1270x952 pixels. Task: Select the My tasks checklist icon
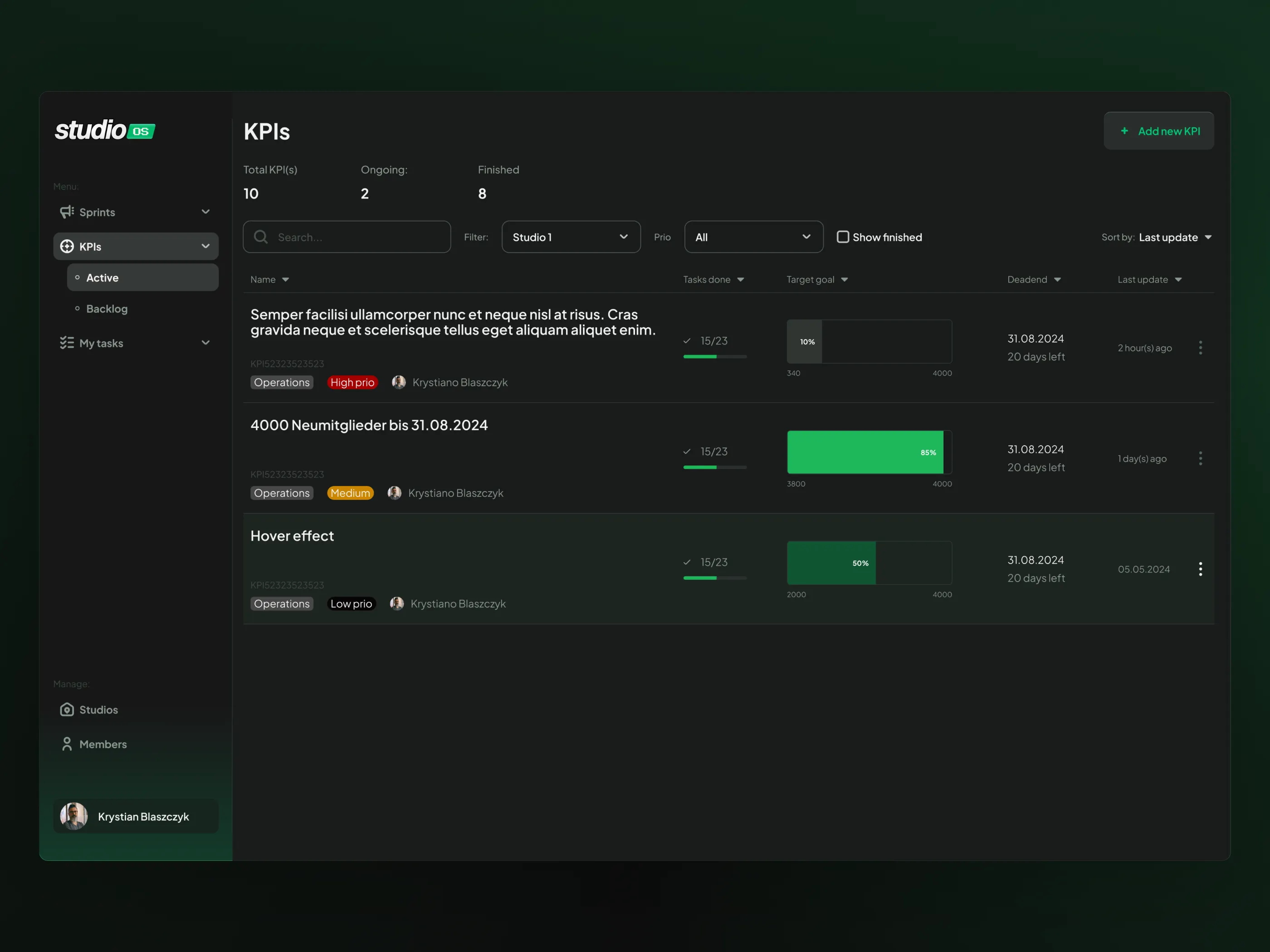[x=67, y=343]
